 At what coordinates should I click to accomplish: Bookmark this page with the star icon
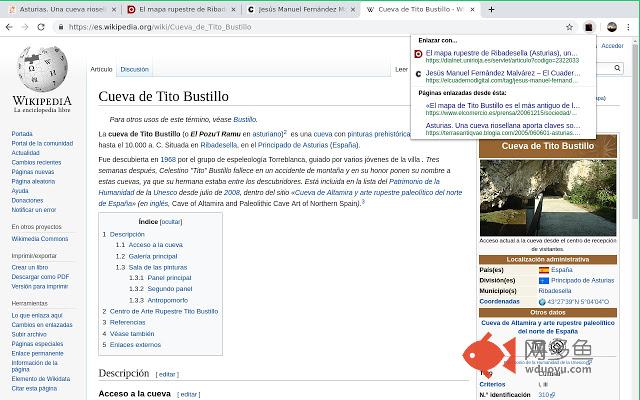click(569, 27)
